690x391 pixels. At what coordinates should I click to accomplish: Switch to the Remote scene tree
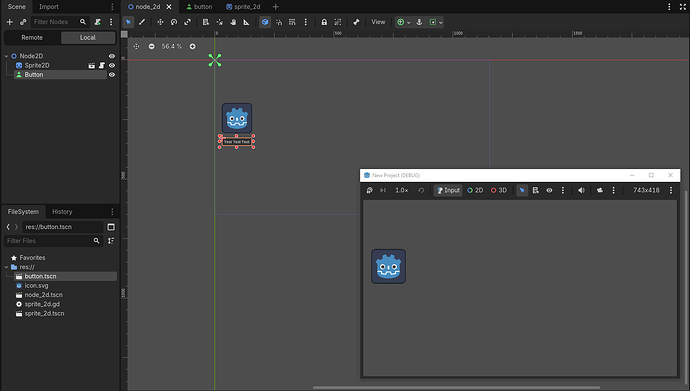(32, 37)
